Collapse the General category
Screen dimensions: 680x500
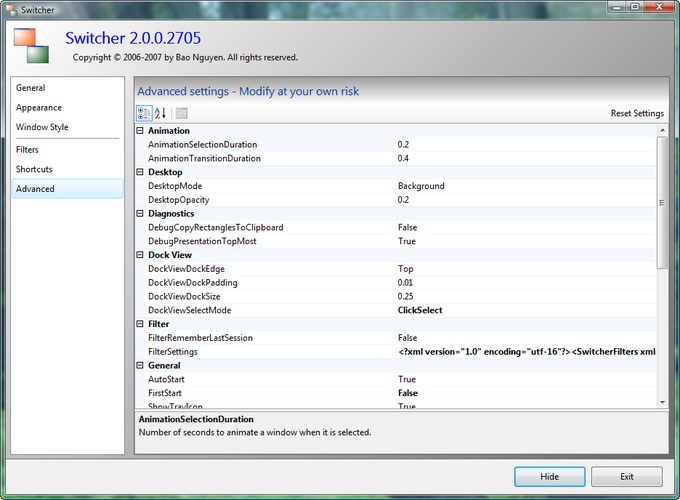(x=140, y=366)
